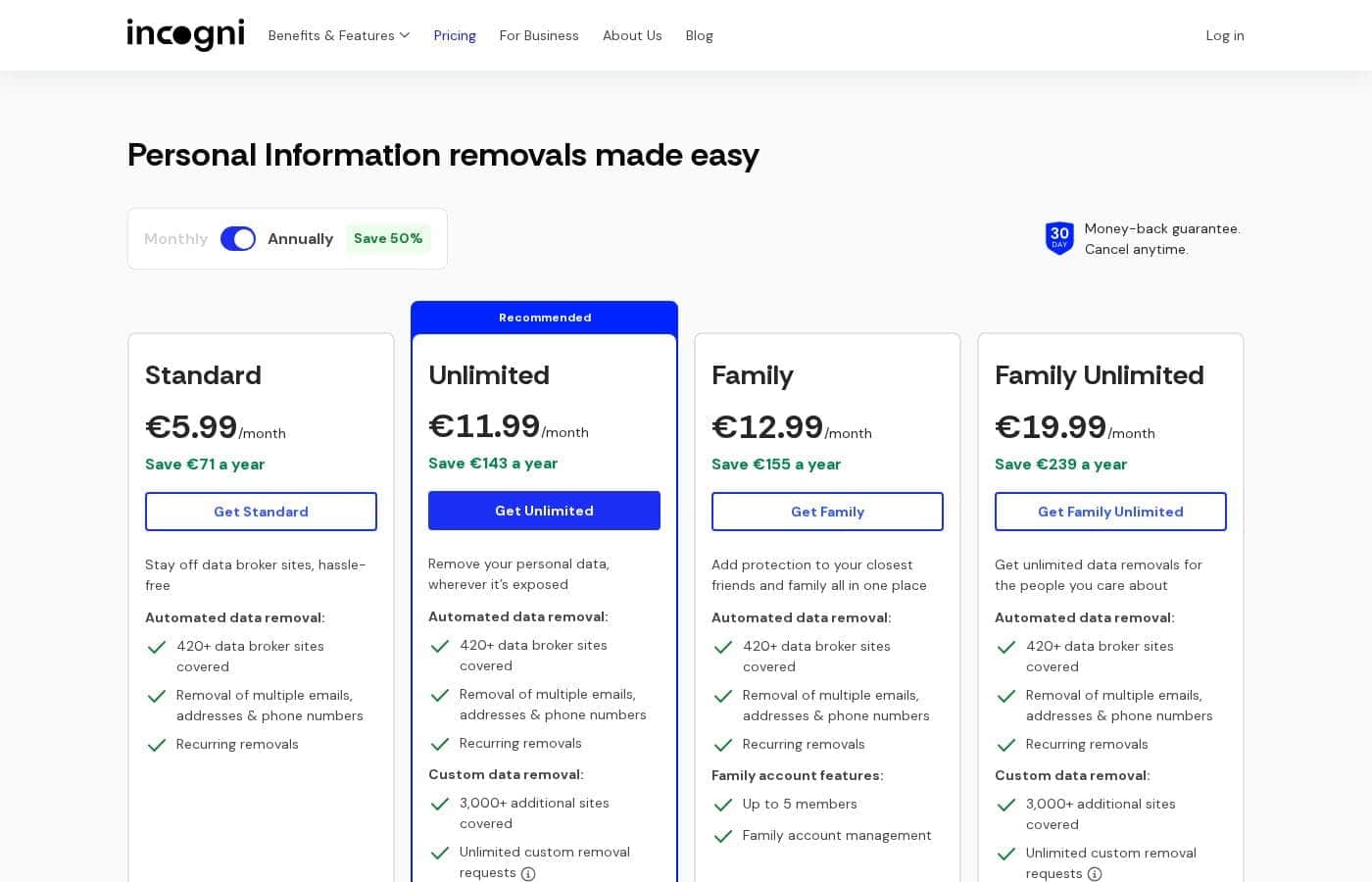Image resolution: width=1372 pixels, height=882 pixels.
Task: Select Monthly billing label
Action: (x=175, y=239)
